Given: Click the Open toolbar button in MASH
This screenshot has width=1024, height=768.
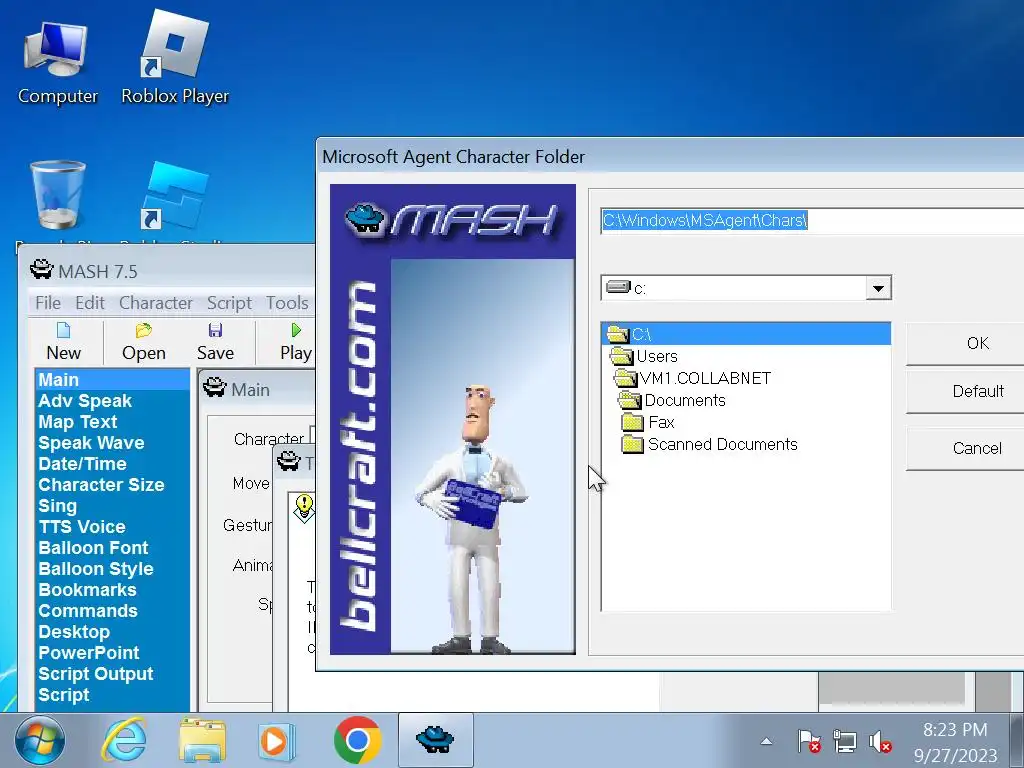Looking at the screenshot, I should click(144, 342).
